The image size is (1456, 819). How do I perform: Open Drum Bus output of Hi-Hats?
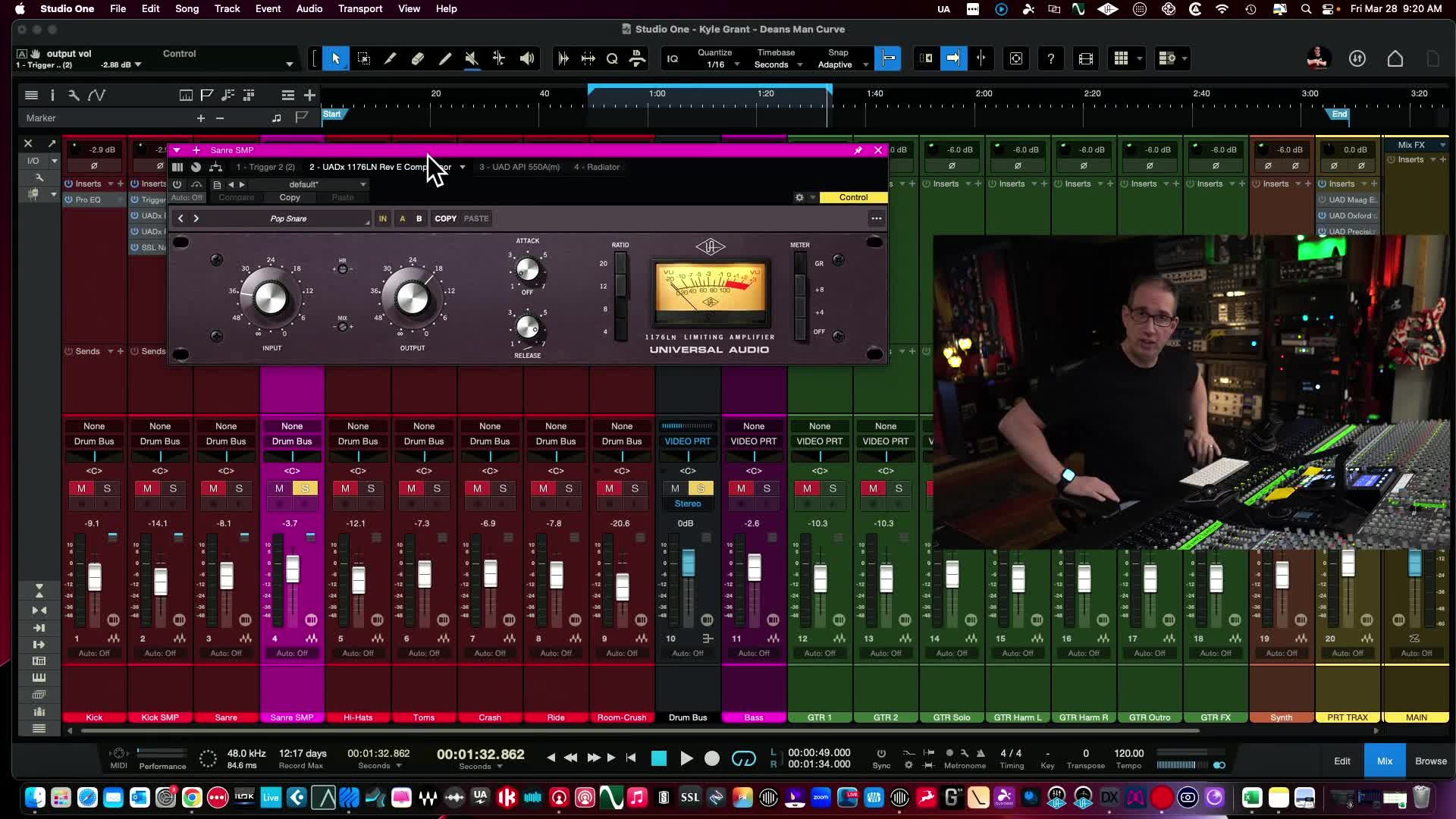(x=358, y=441)
